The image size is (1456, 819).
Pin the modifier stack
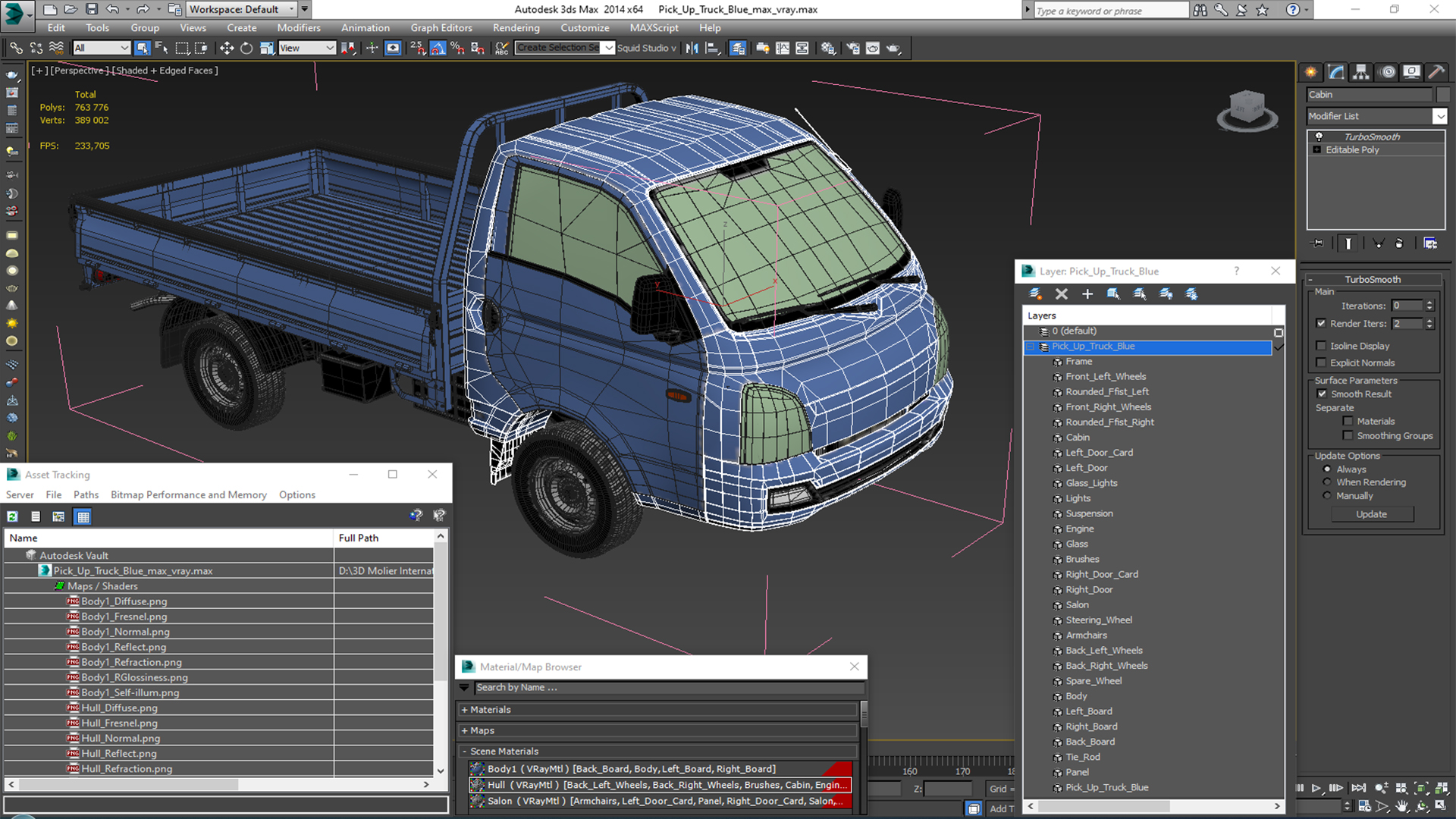1319,243
